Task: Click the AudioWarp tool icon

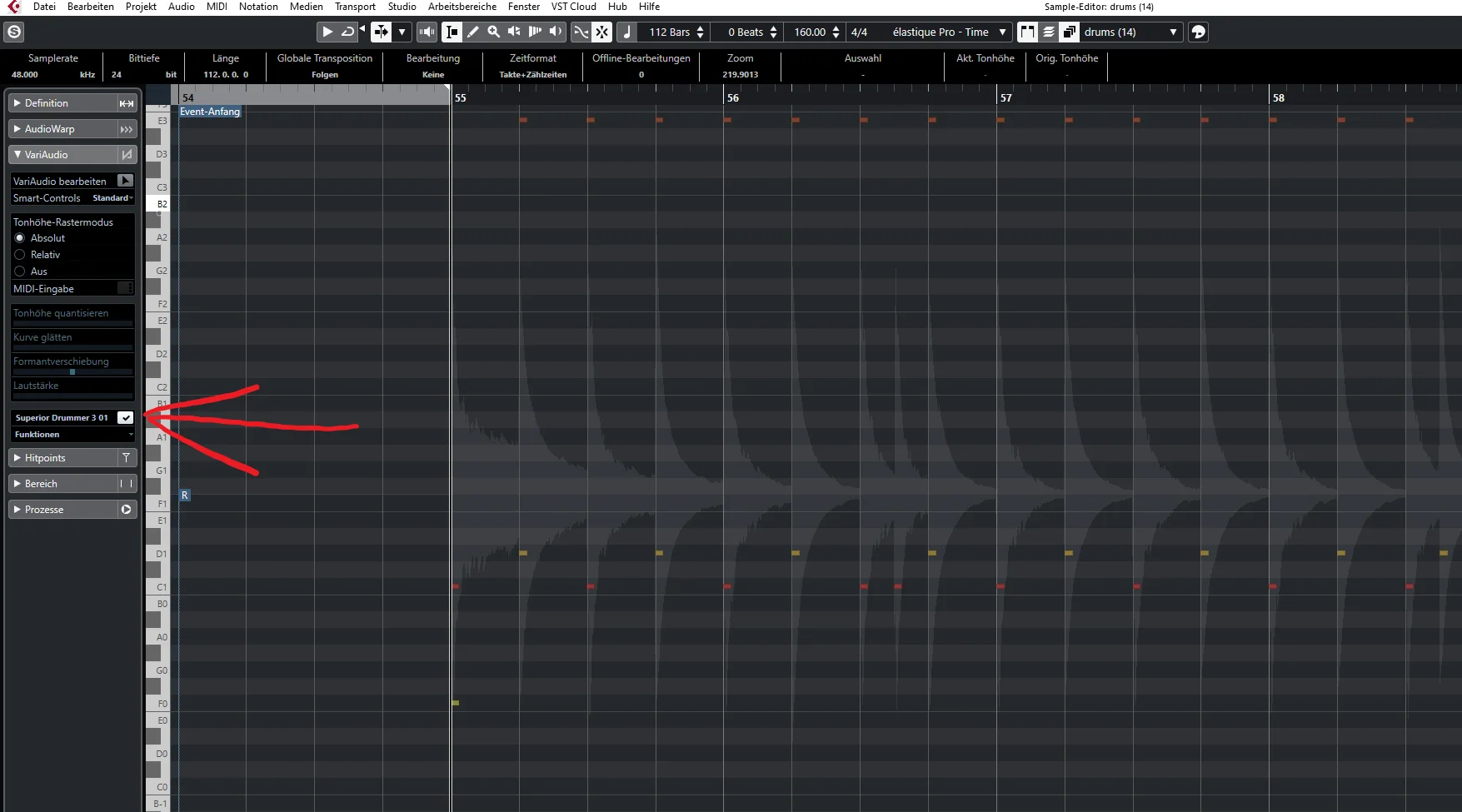Action: click(127, 129)
